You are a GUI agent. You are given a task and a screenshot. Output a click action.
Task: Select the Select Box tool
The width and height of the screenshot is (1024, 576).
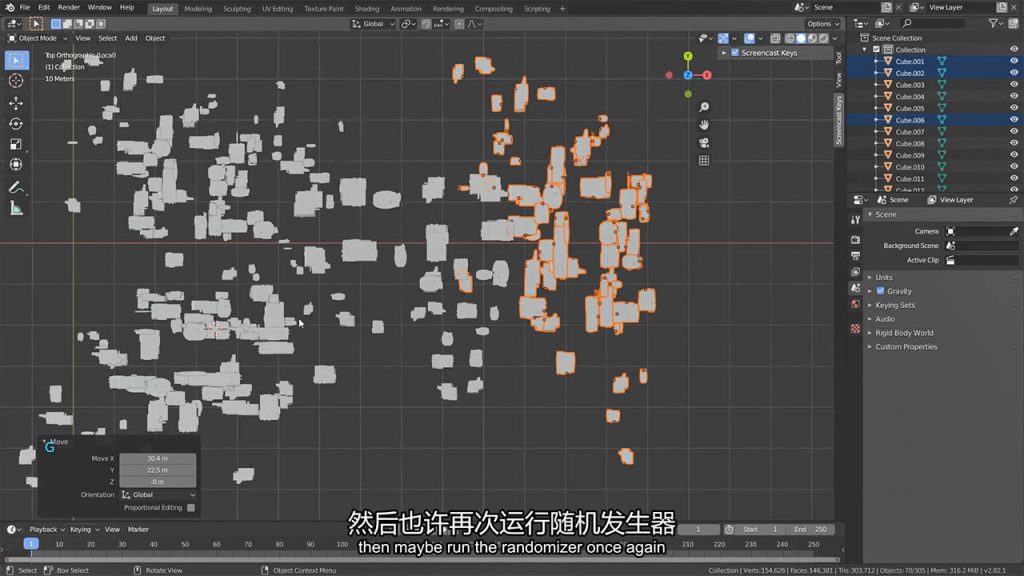point(16,60)
